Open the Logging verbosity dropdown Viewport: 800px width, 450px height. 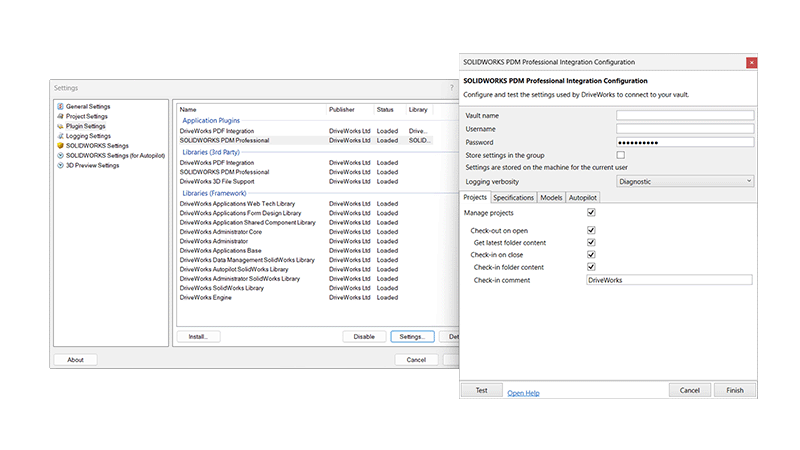click(x=685, y=181)
